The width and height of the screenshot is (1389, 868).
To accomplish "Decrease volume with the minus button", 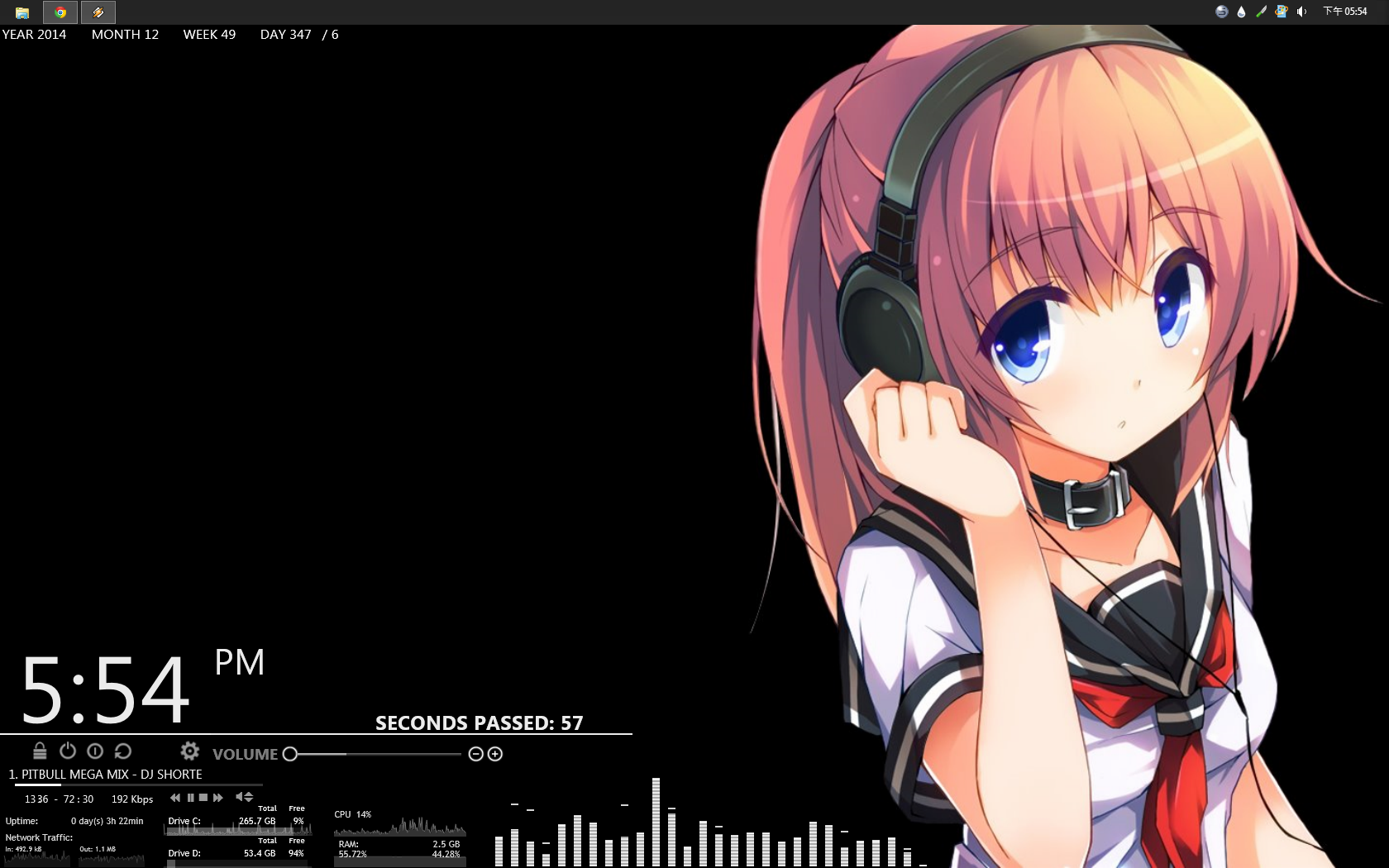I will (475, 754).
